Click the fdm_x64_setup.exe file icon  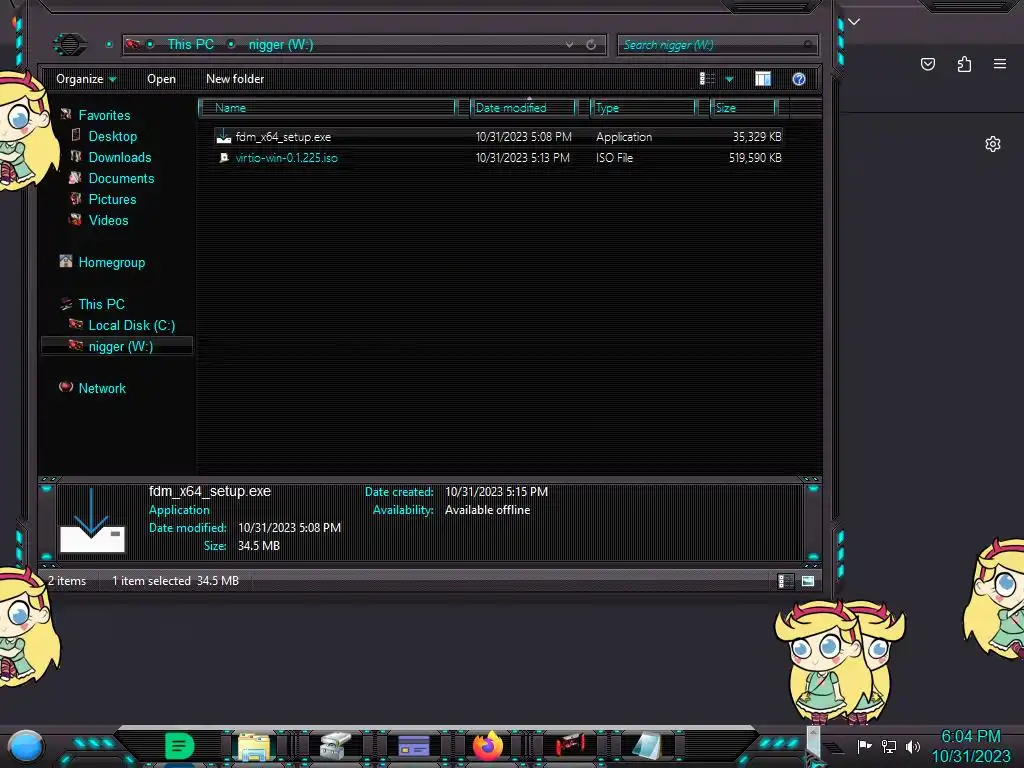(223, 136)
